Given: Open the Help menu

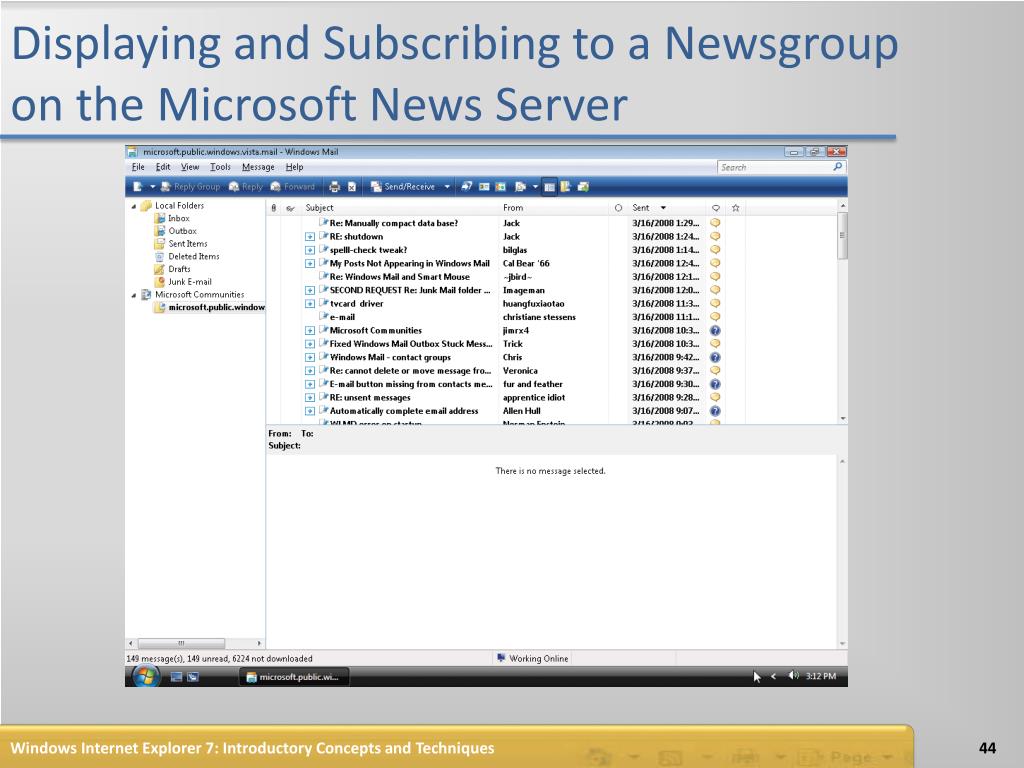Looking at the screenshot, I should tap(295, 167).
